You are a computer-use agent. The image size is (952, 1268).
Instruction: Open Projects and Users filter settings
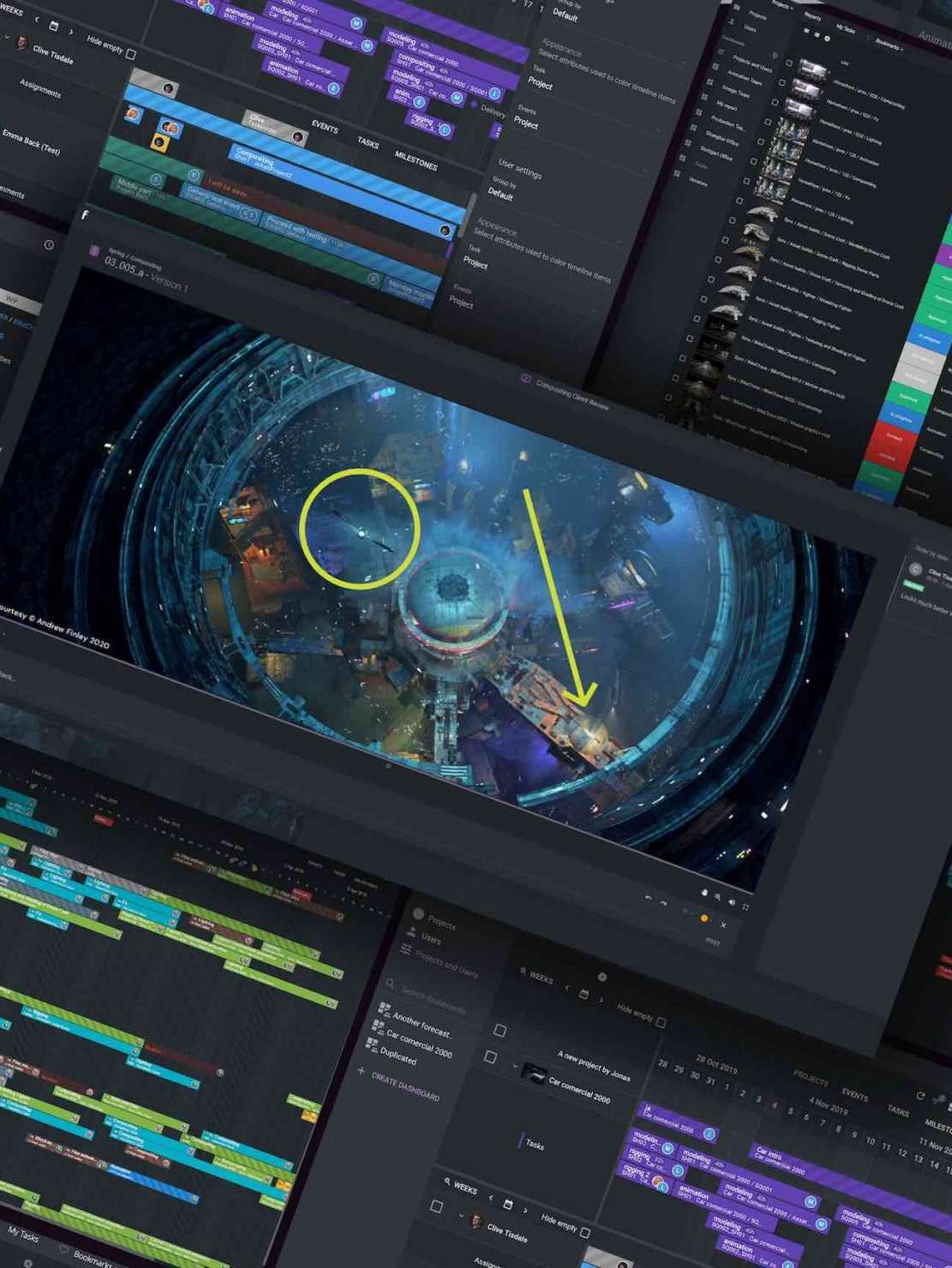coord(441,963)
